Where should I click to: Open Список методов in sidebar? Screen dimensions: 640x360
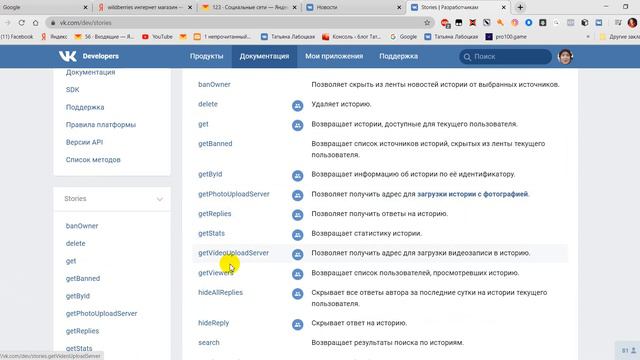coord(93,160)
